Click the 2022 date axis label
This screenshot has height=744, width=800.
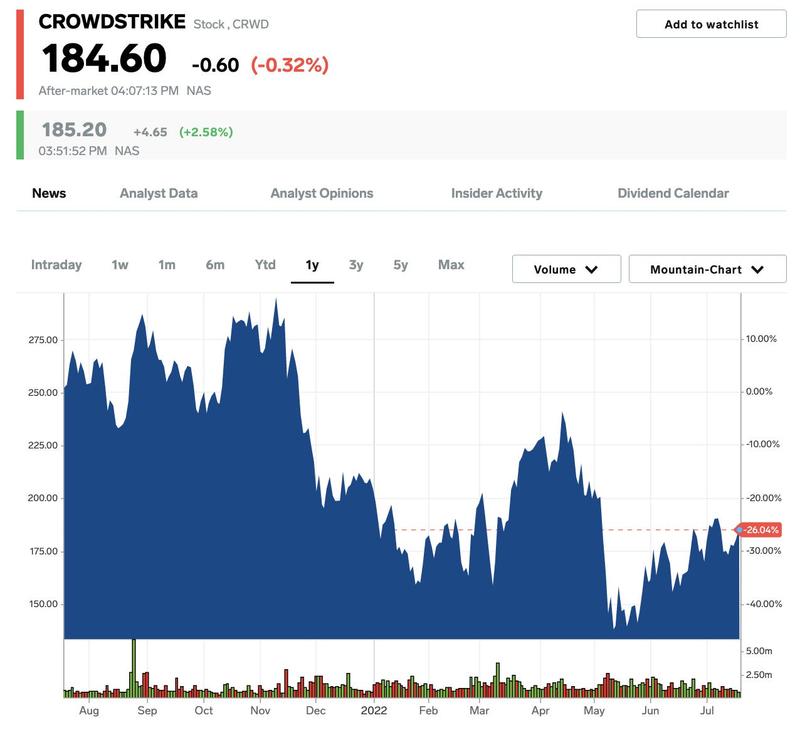(x=374, y=710)
